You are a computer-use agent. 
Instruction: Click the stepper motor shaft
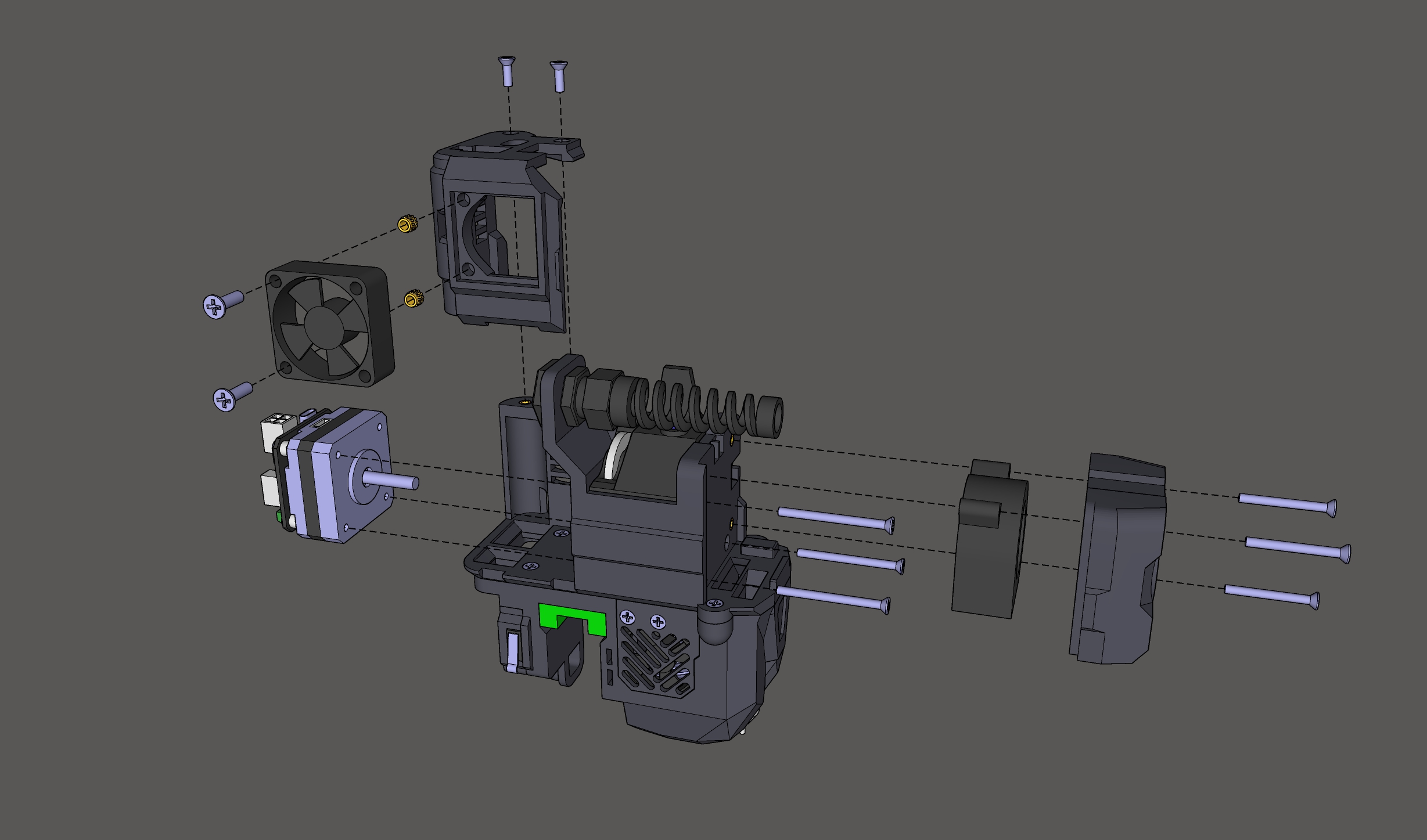pyautogui.click(x=390, y=481)
